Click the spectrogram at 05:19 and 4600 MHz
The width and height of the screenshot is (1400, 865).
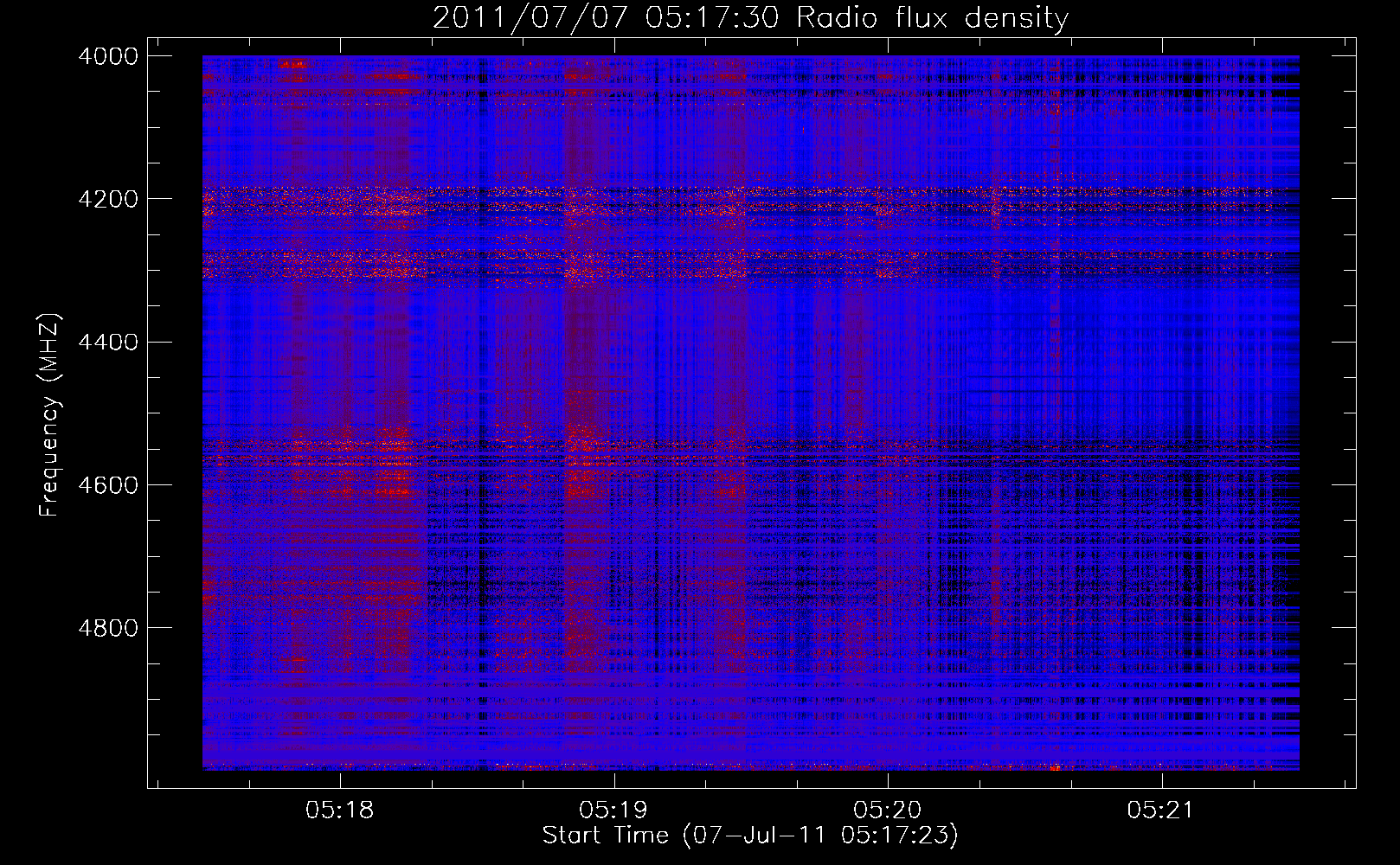point(614,484)
